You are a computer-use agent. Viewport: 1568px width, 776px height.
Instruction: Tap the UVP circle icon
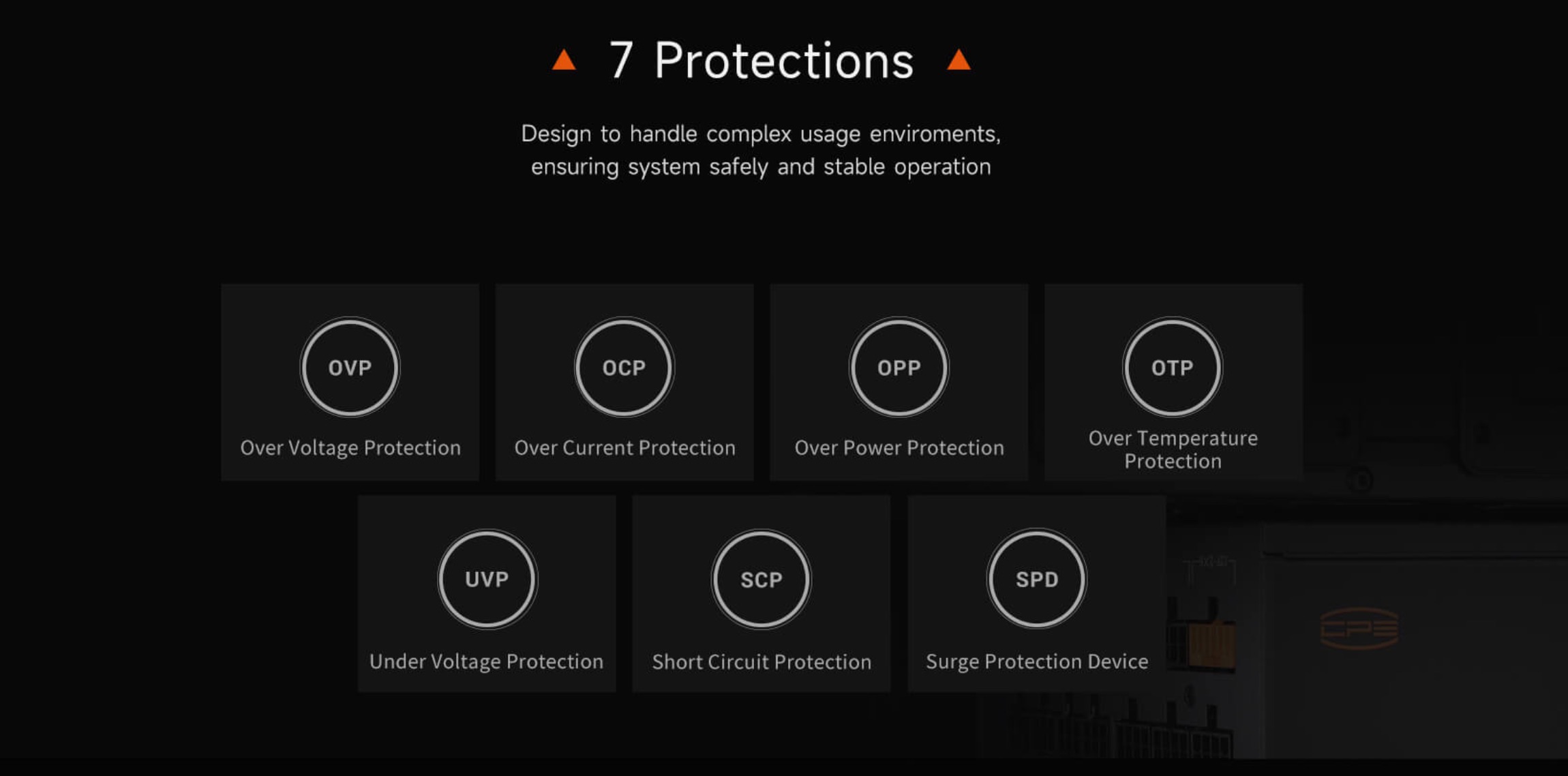point(487,579)
